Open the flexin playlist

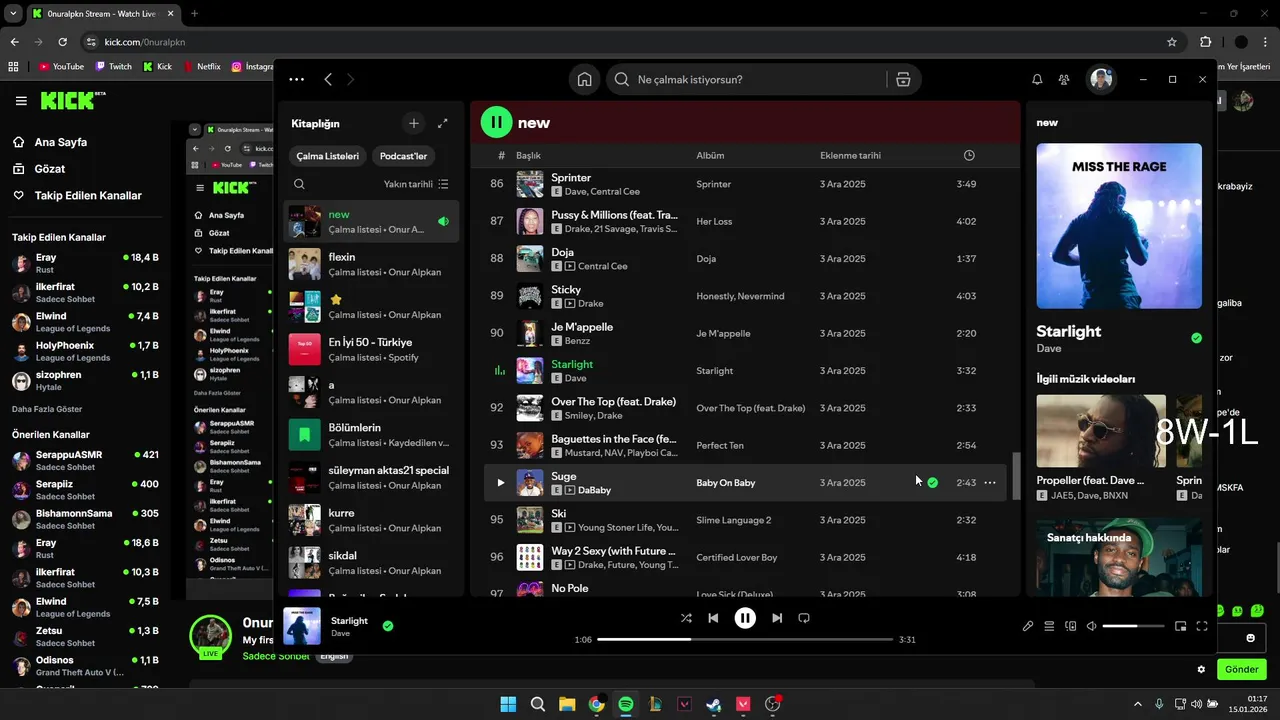point(372,264)
